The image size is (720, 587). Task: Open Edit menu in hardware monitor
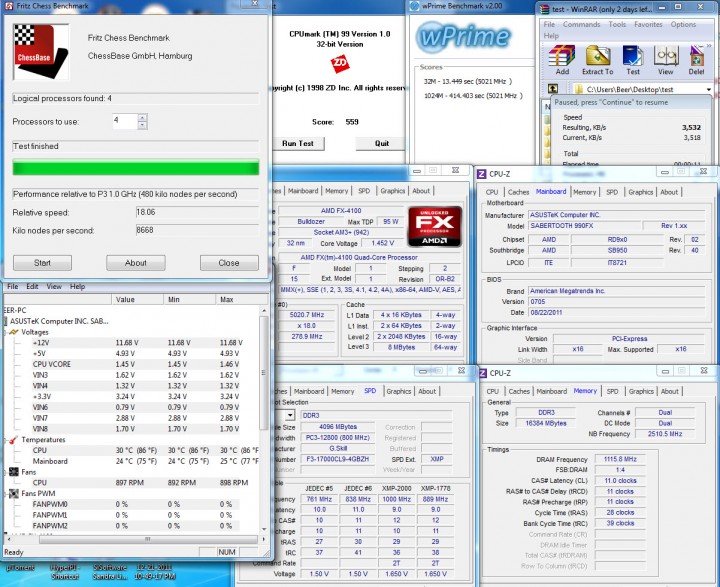pyautogui.click(x=32, y=286)
